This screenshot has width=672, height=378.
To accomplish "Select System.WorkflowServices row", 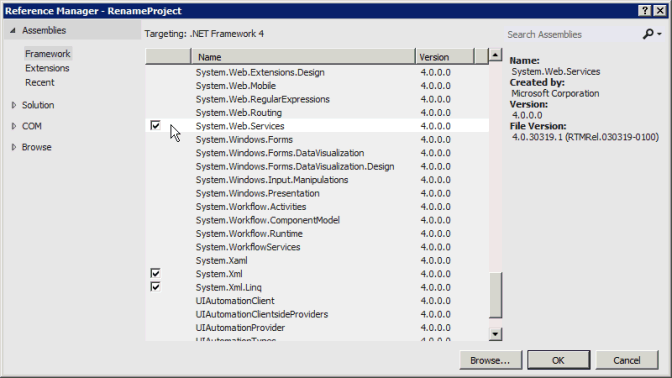I will pyautogui.click(x=317, y=247).
